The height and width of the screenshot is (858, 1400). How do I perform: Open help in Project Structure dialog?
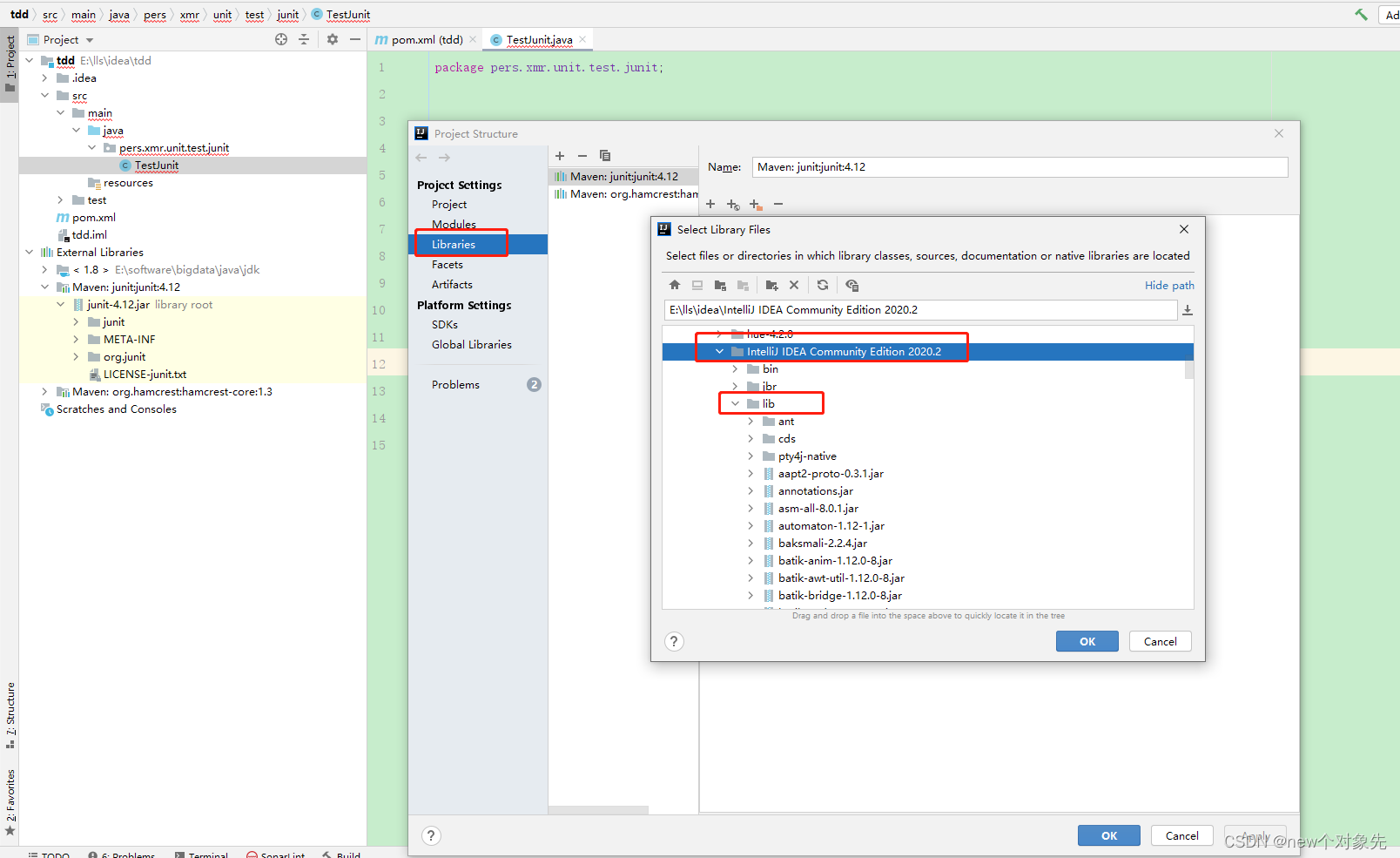(431, 836)
